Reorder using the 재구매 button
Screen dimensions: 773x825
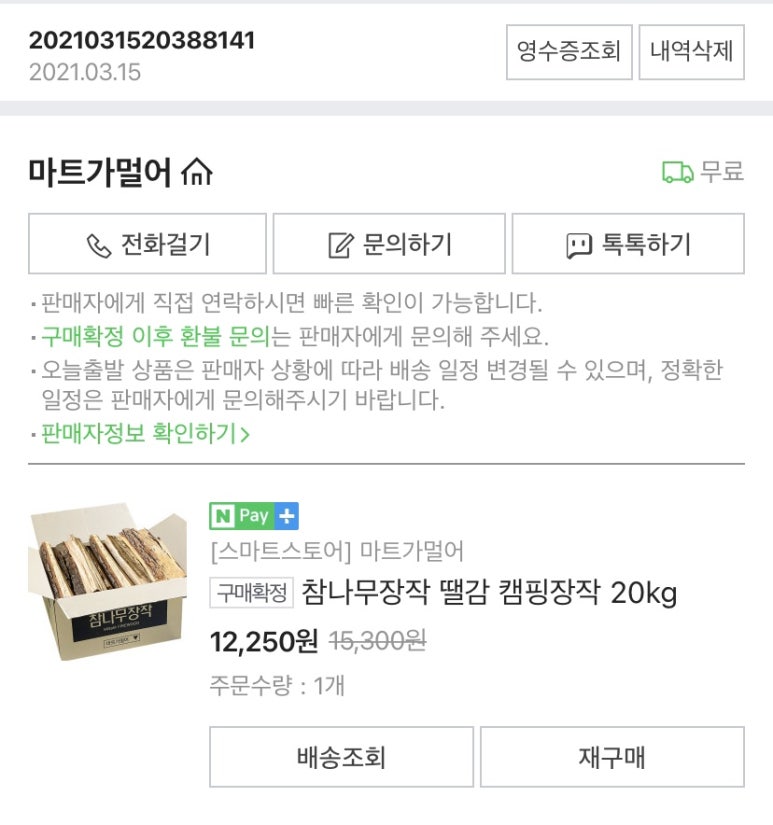pos(612,757)
